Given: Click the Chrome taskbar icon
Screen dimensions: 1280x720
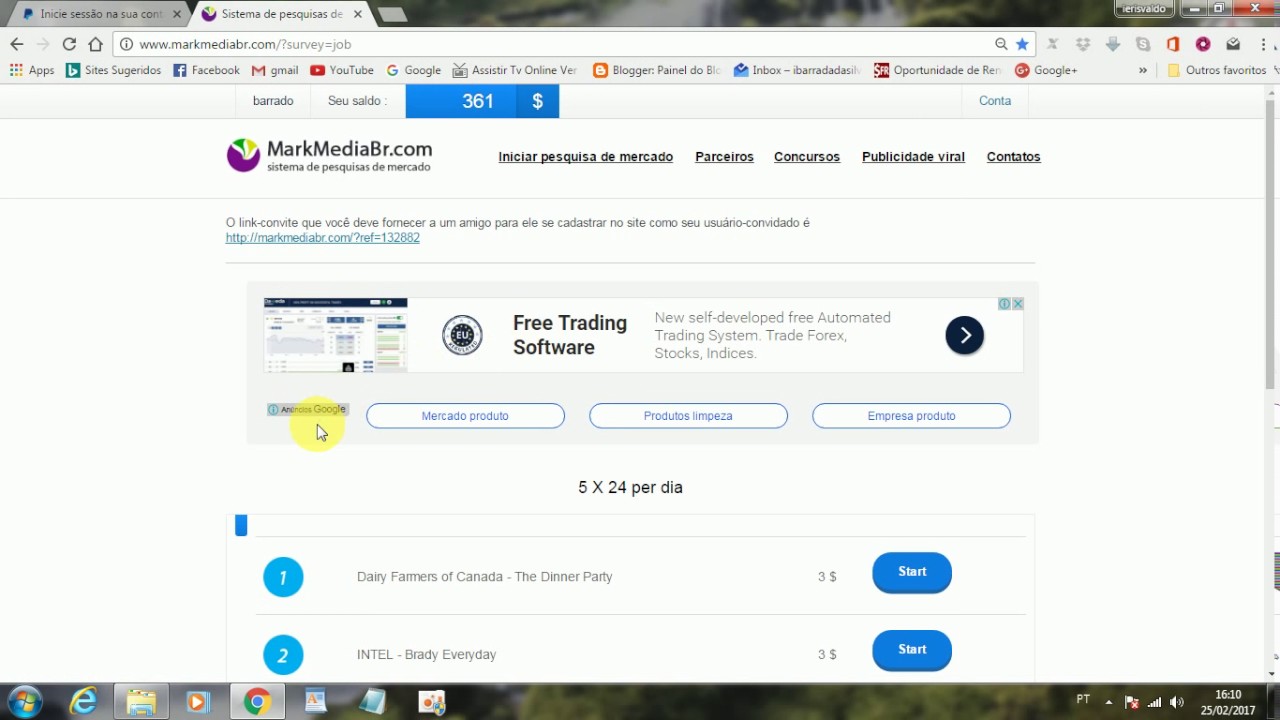Looking at the screenshot, I should 256,702.
